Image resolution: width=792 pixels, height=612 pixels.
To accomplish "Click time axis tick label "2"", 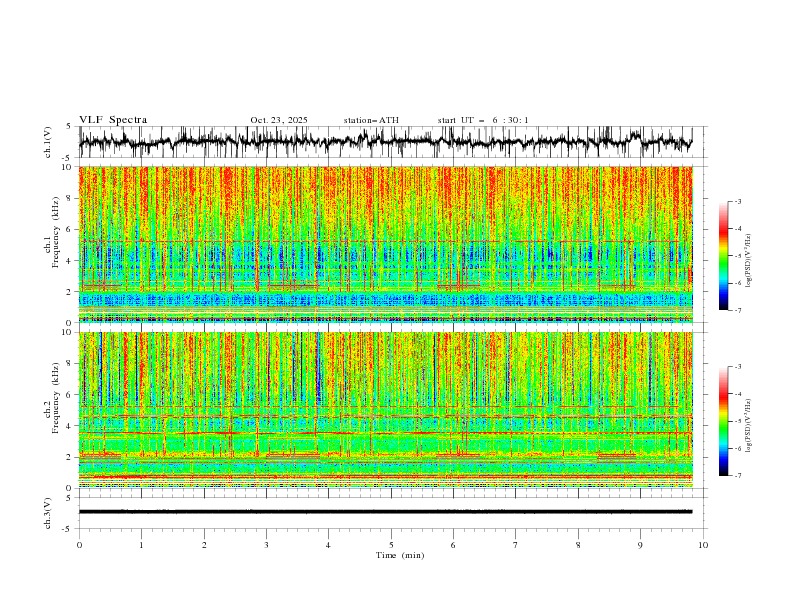I will coord(204,545).
